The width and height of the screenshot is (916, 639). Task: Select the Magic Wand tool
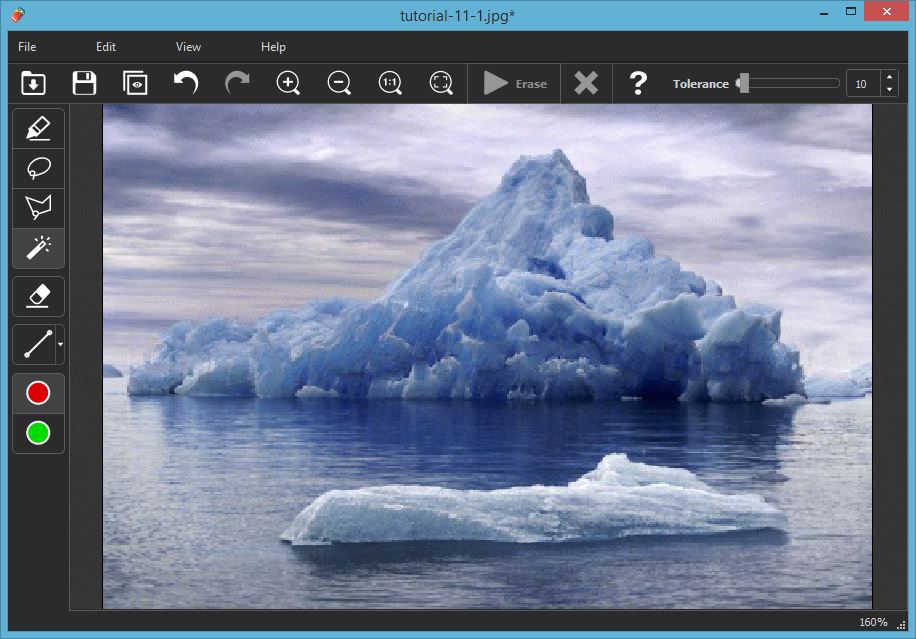[x=37, y=248]
